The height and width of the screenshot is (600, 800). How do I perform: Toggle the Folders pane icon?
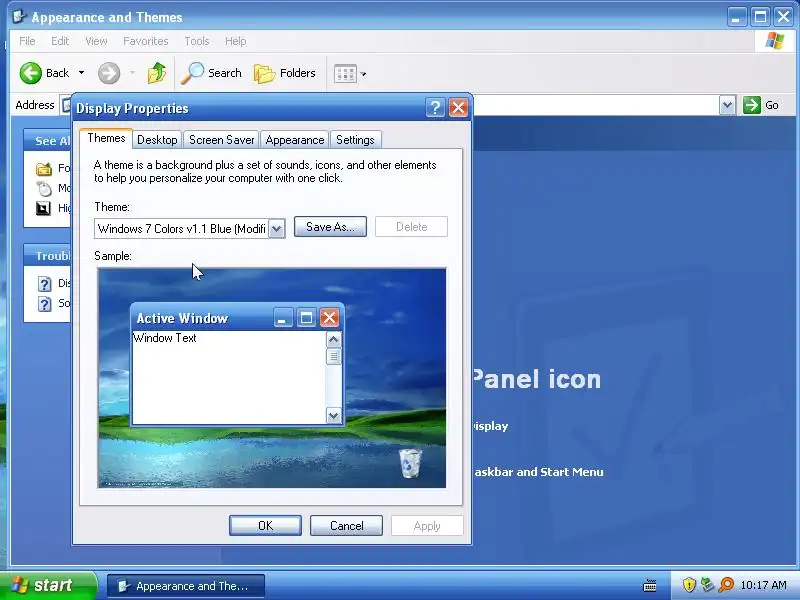point(264,73)
